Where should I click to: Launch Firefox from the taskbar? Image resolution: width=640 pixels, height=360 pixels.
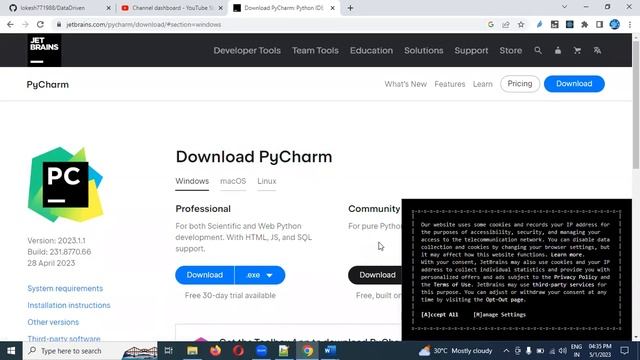(x=216, y=351)
